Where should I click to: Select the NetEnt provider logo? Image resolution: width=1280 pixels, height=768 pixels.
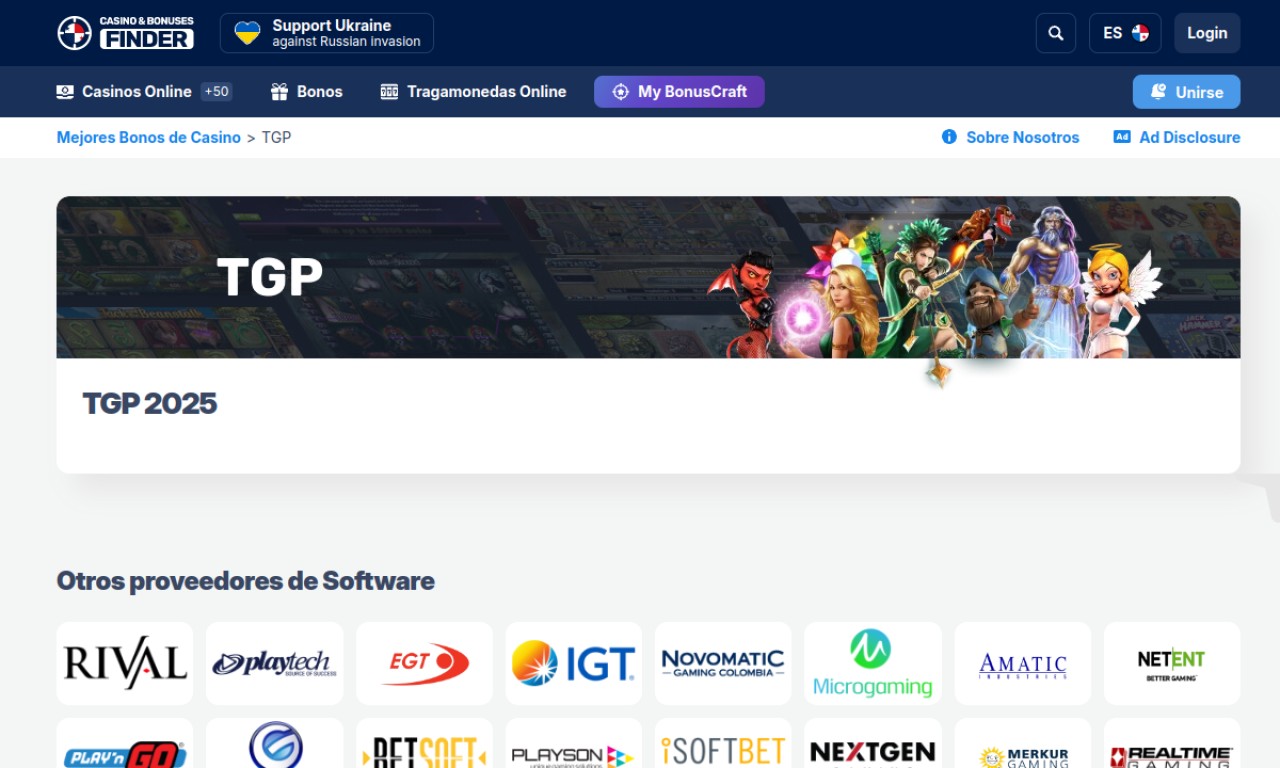click(1172, 664)
